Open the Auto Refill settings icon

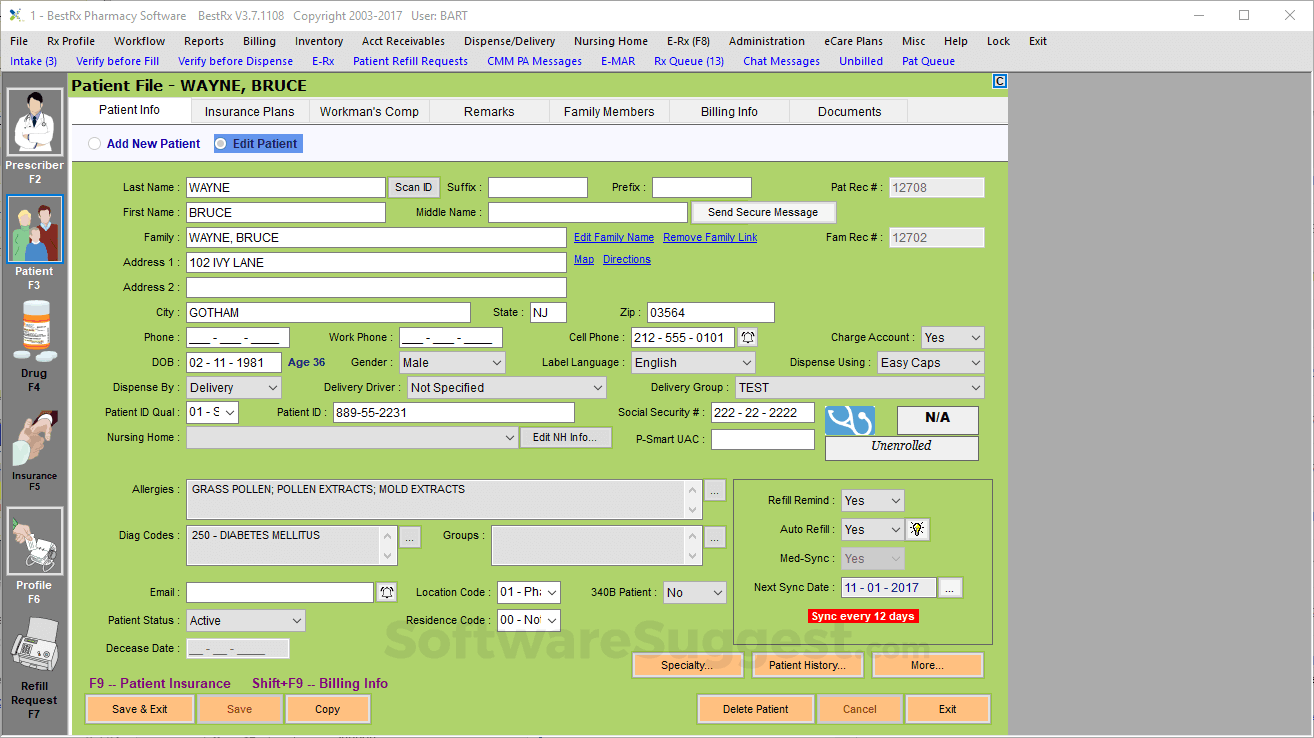click(x=917, y=529)
